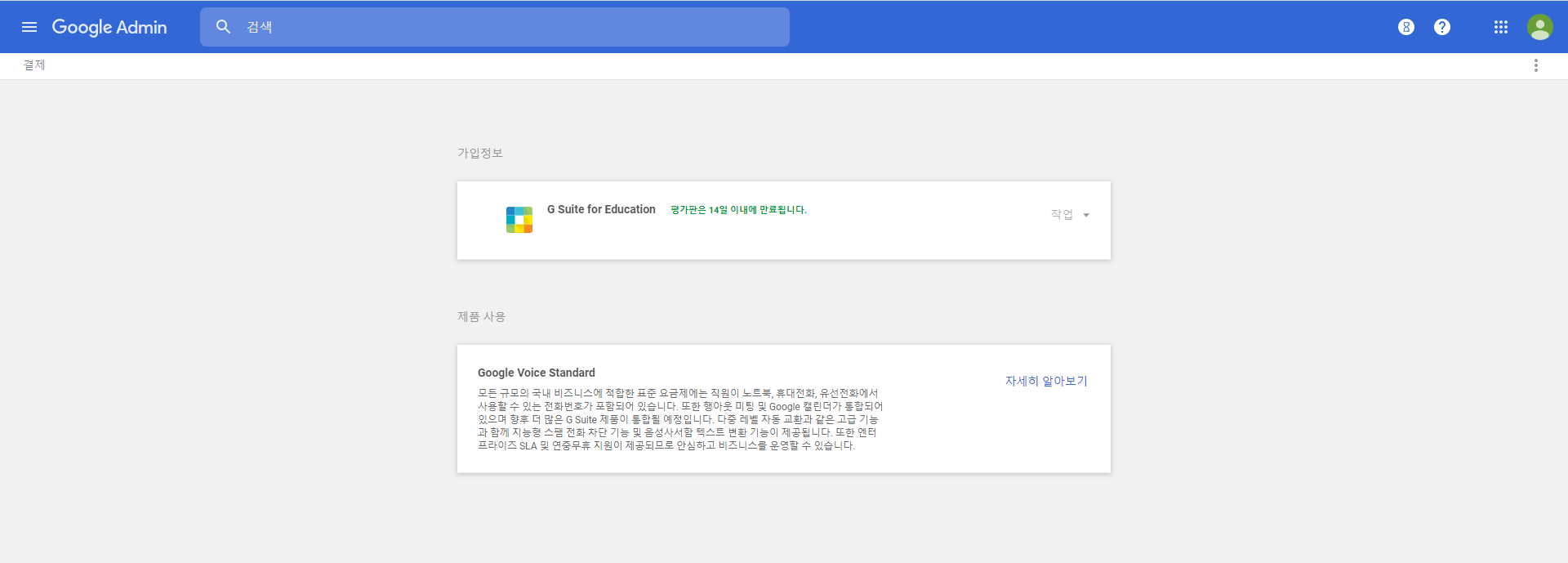Click the search magnifier icon
Image resolution: width=1568 pixels, height=563 pixels.
click(x=223, y=27)
